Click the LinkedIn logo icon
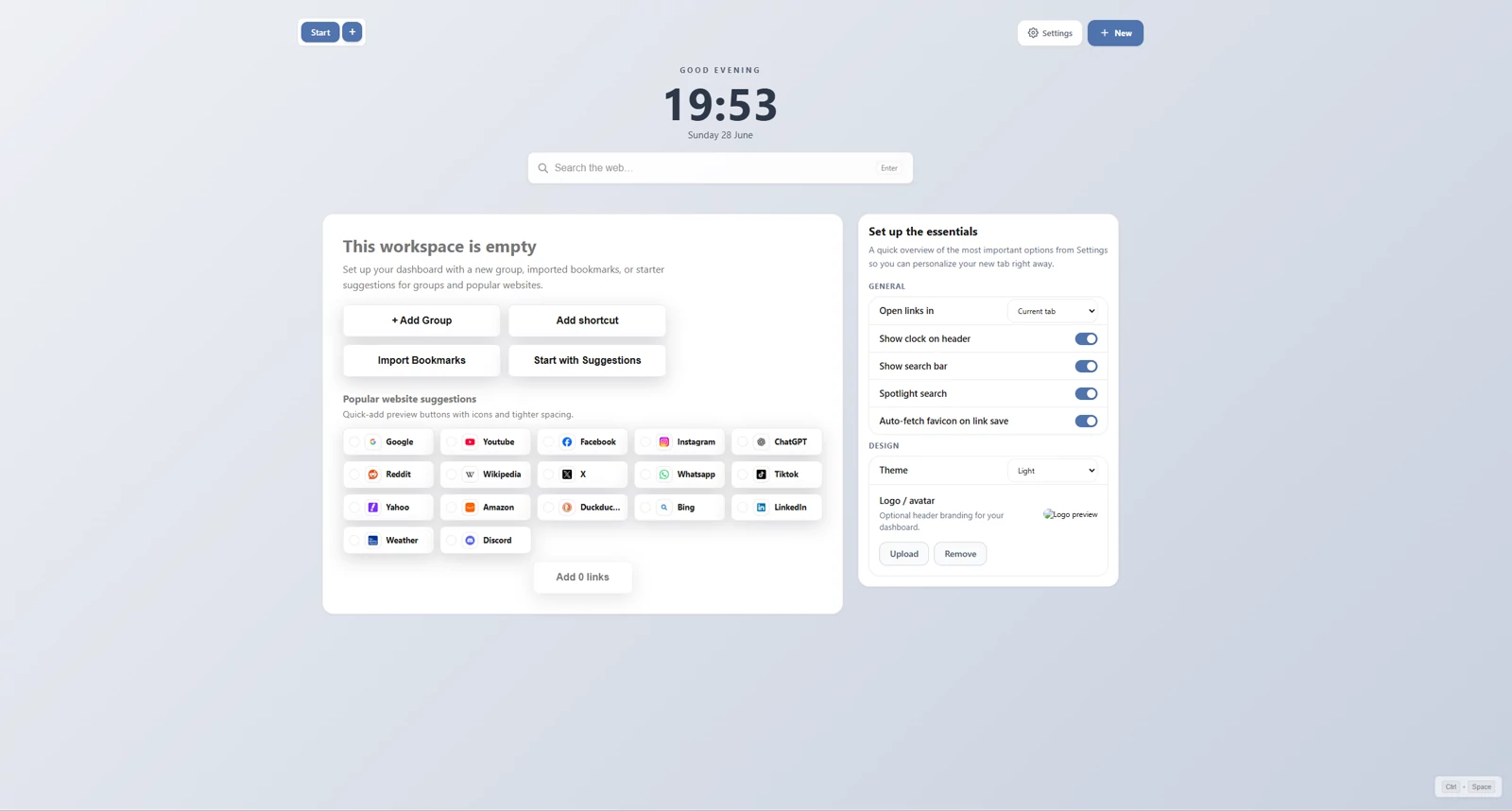The height and width of the screenshot is (811, 1512). tap(762, 508)
